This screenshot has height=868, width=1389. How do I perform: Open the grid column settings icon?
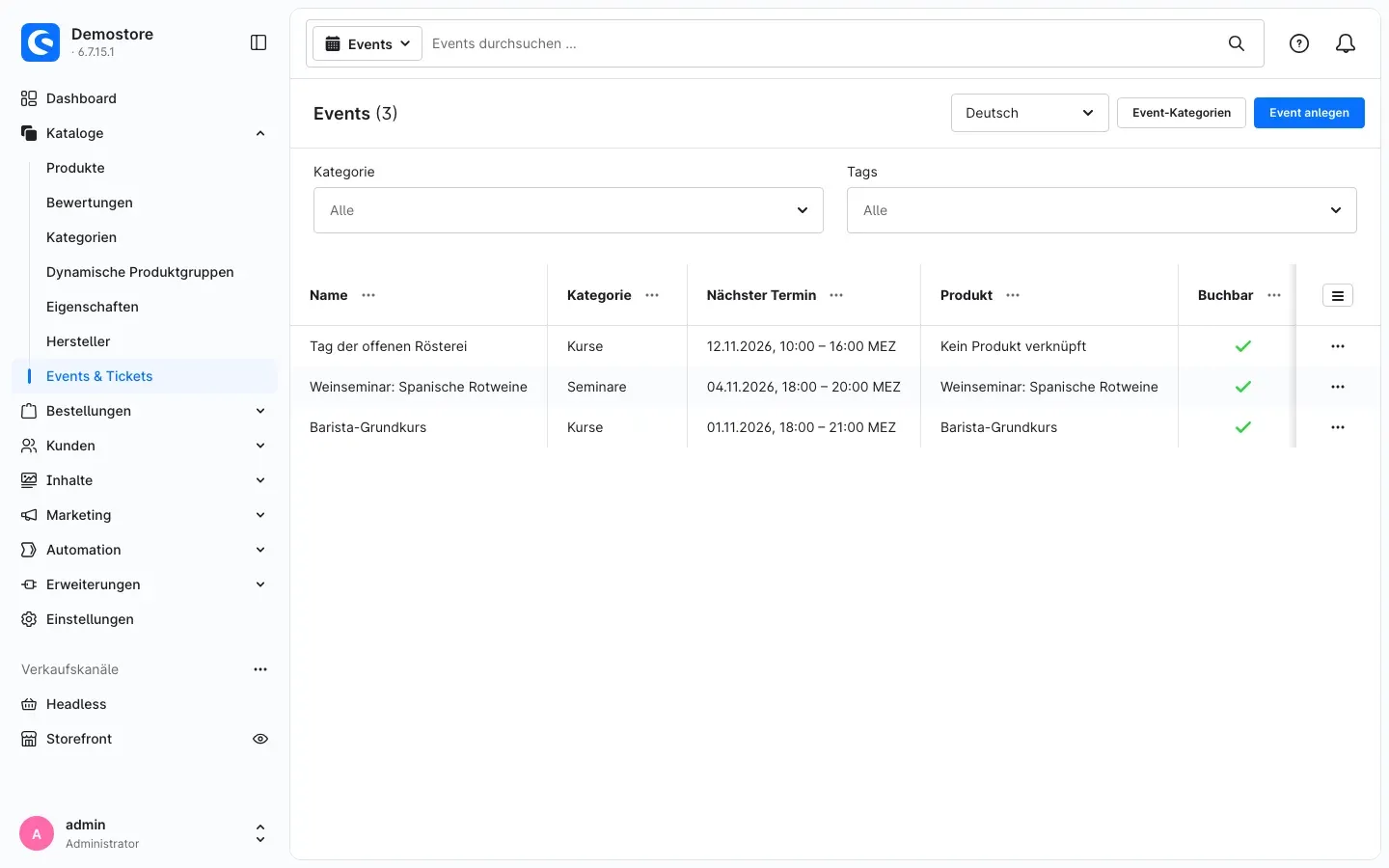[x=1338, y=295]
